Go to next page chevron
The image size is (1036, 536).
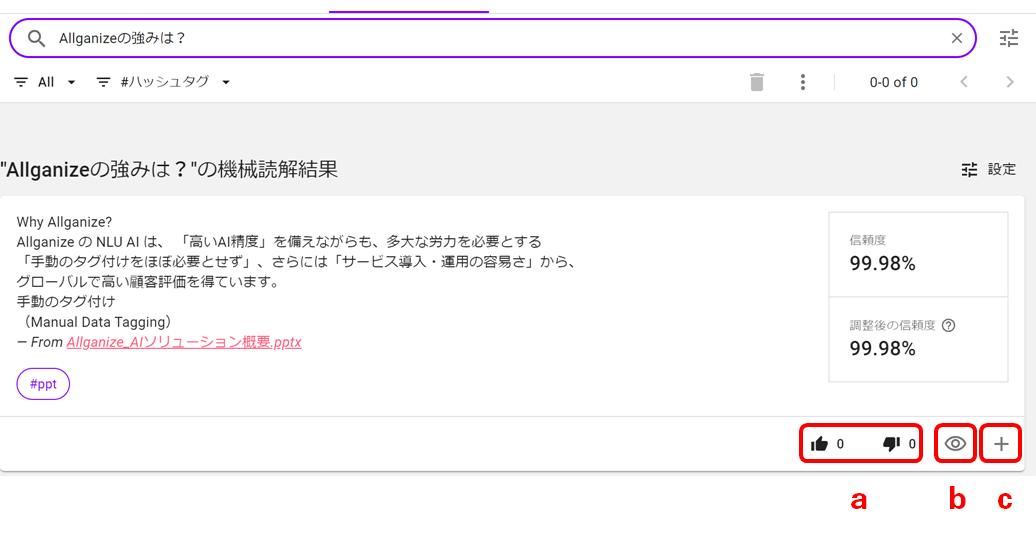(1010, 82)
